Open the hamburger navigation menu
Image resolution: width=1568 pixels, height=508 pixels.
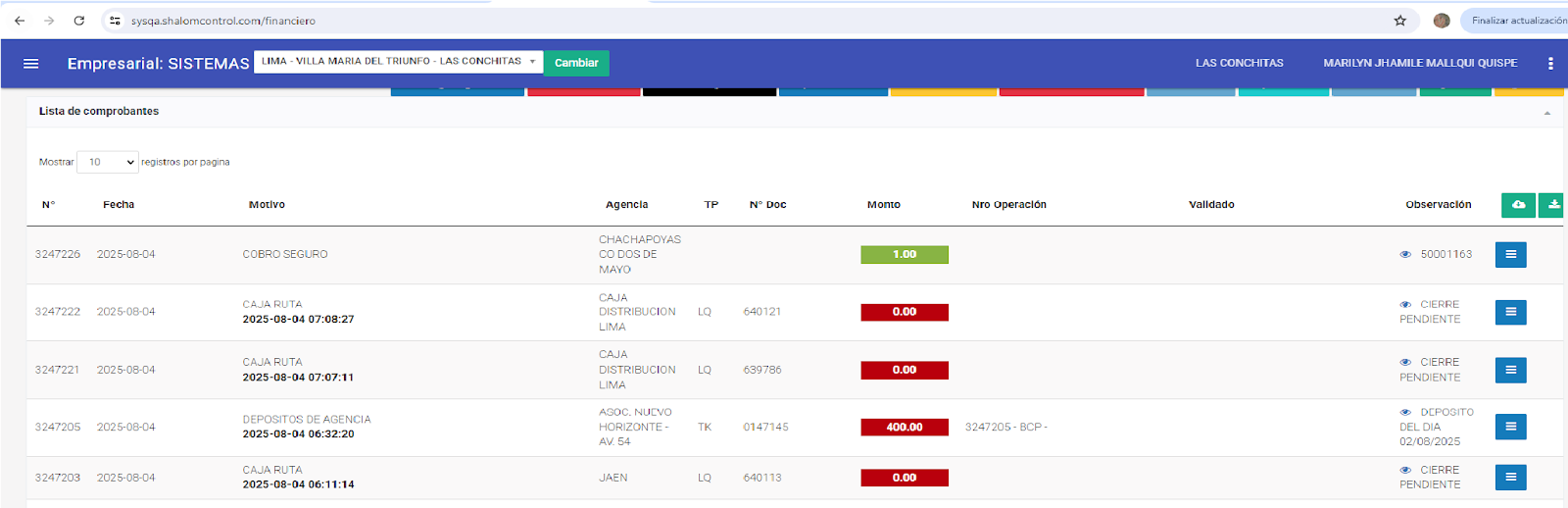point(30,64)
